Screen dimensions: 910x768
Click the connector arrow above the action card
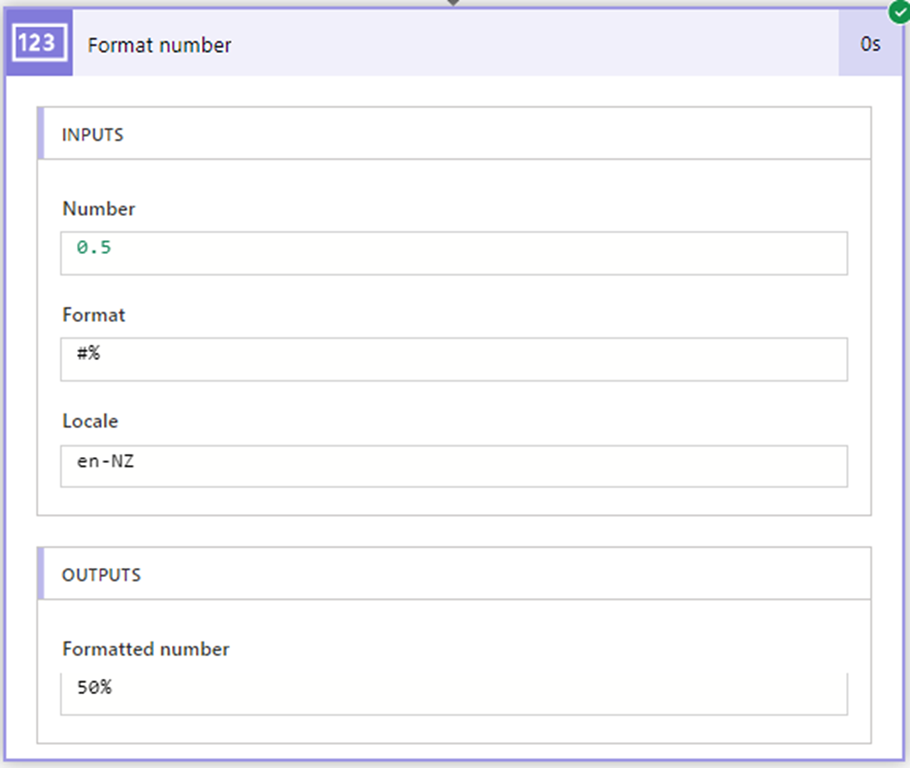coord(453,3)
